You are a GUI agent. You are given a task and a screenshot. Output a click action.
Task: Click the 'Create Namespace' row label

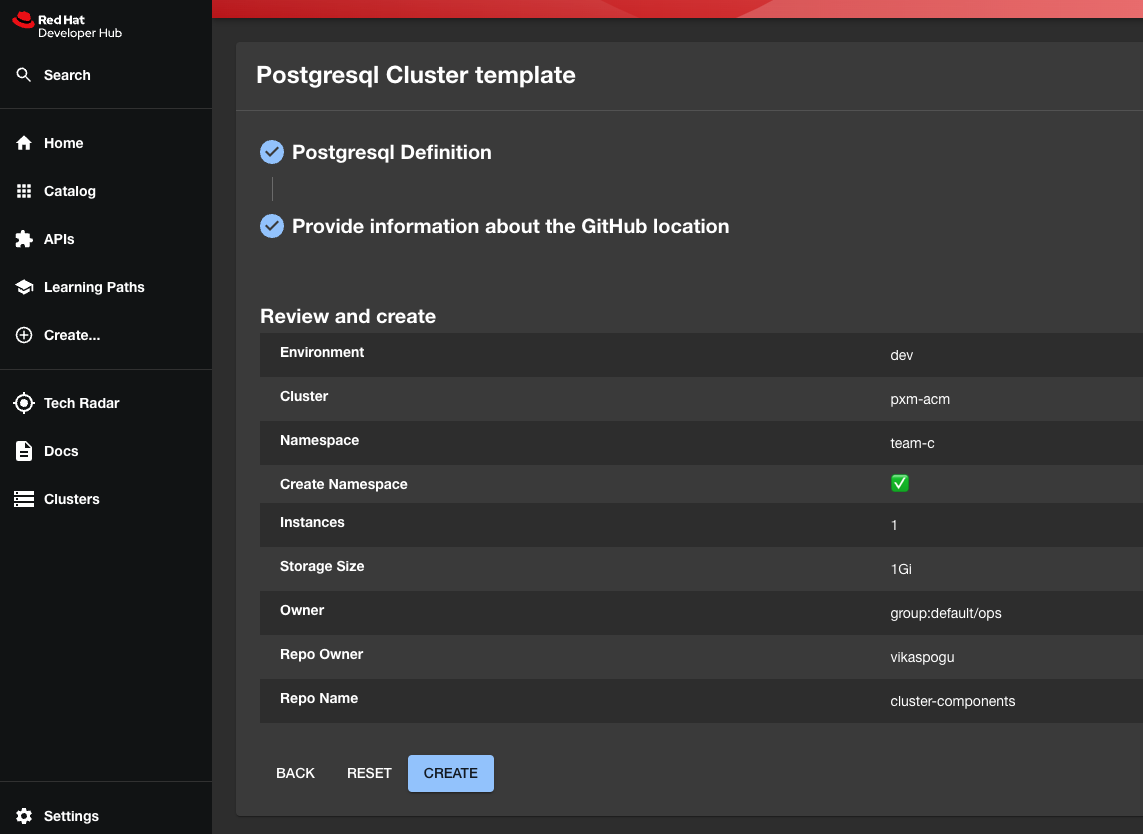343,484
